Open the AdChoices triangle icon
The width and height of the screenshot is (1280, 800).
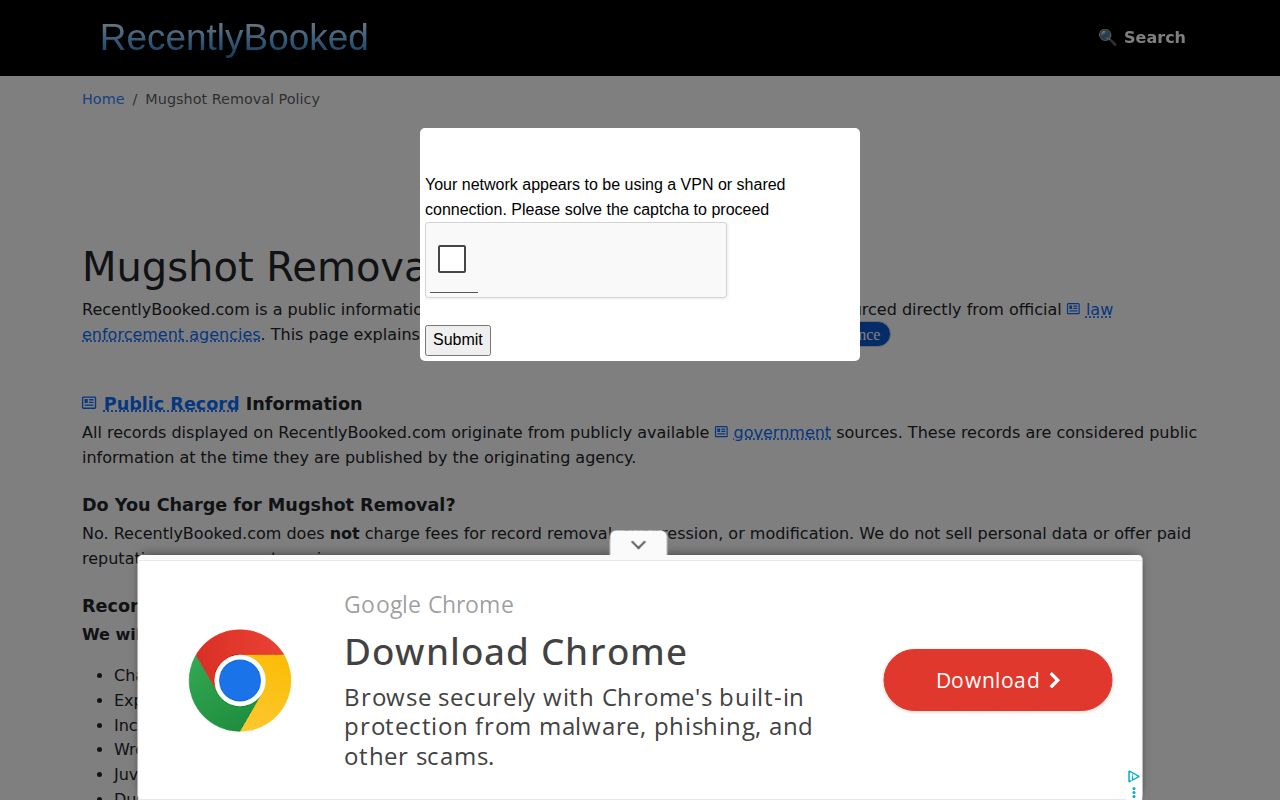pyautogui.click(x=1133, y=777)
